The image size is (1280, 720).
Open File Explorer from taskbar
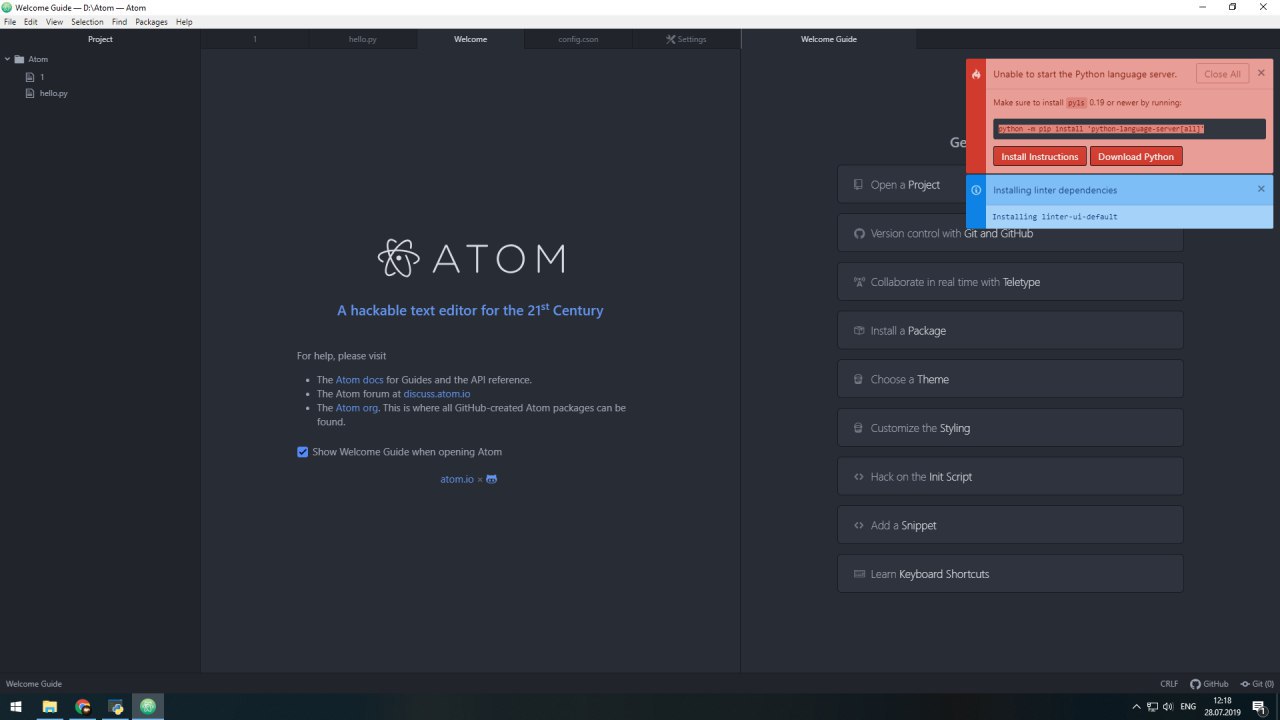tap(49, 707)
